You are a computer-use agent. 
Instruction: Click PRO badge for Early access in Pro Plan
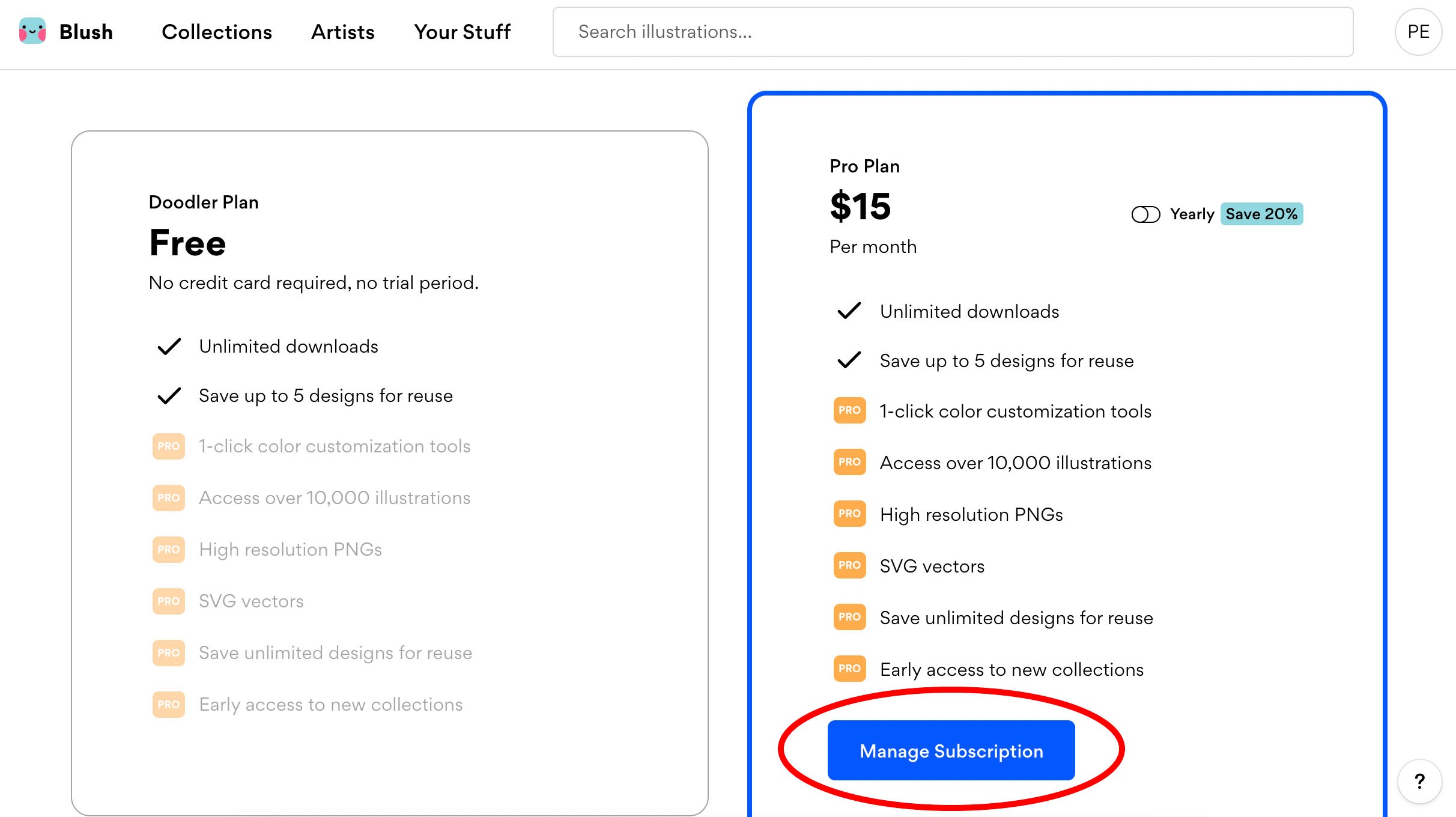pos(849,669)
